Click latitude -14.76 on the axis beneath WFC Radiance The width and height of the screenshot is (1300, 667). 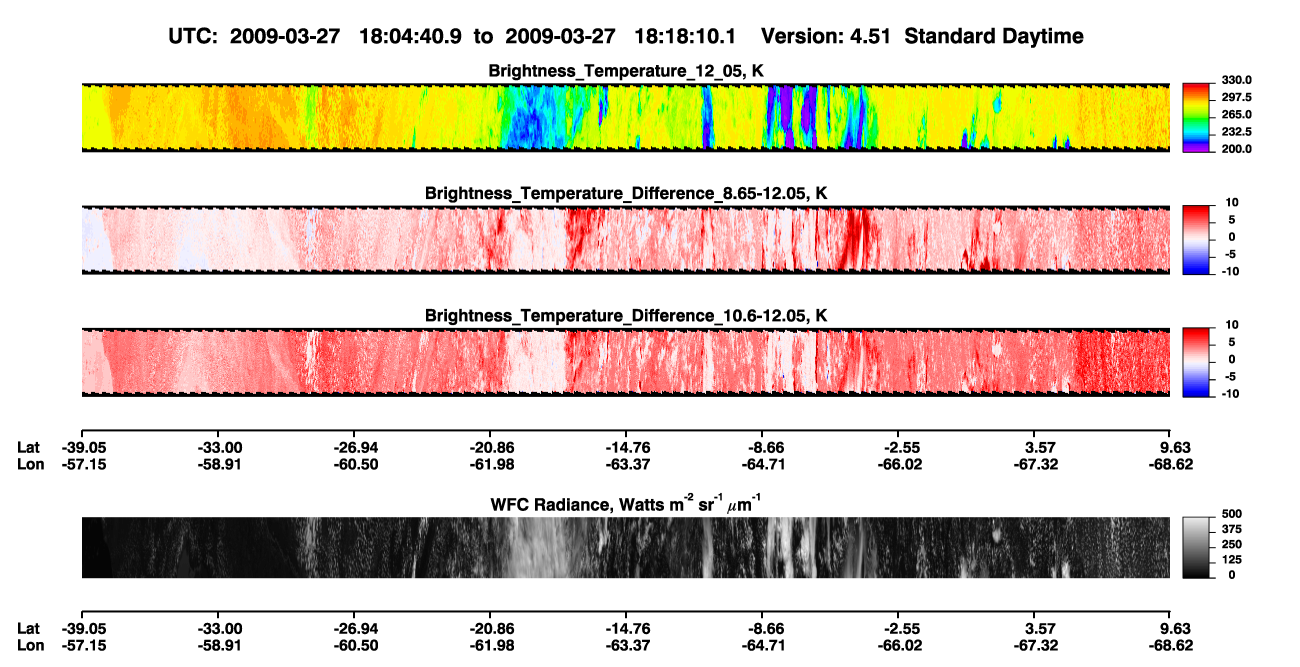(626, 628)
